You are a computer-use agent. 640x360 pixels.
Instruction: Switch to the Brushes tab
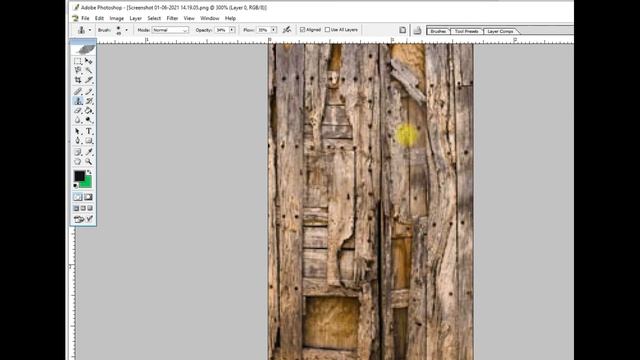[x=438, y=31]
